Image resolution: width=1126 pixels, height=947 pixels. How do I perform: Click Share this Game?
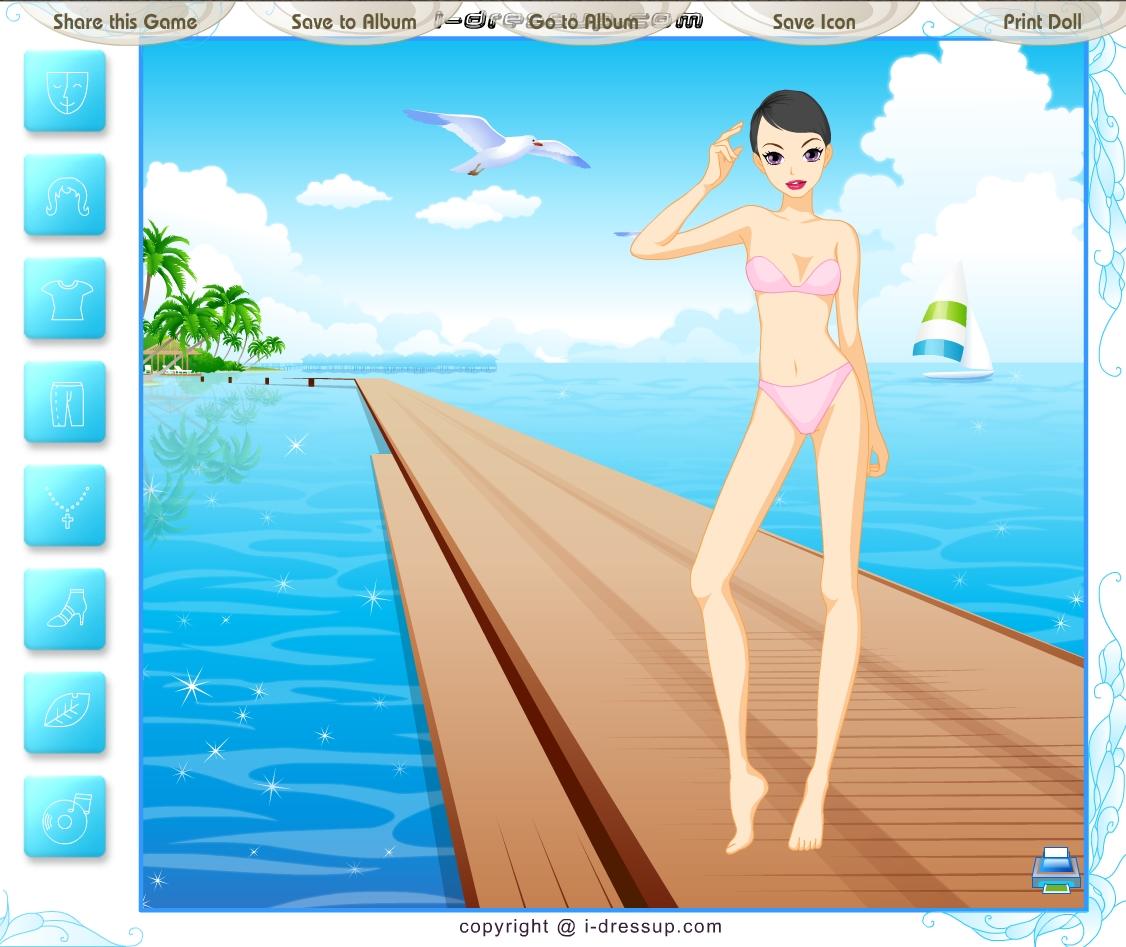tap(125, 21)
